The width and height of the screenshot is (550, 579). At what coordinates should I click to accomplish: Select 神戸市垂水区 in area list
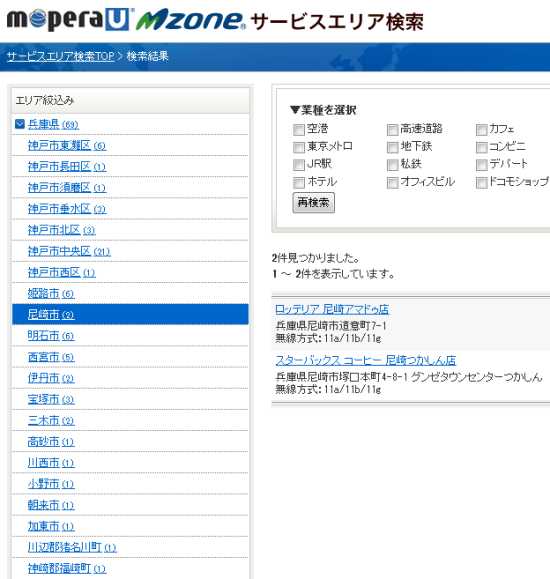coord(67,209)
